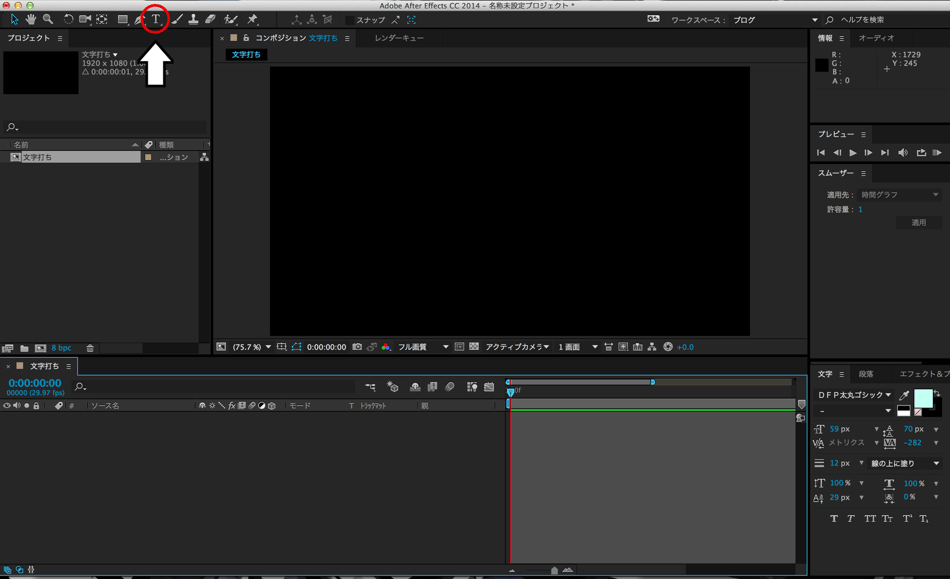Expand the フル画質 resolution dropdown
Screen dimensions: 950x579
click(x=422, y=347)
